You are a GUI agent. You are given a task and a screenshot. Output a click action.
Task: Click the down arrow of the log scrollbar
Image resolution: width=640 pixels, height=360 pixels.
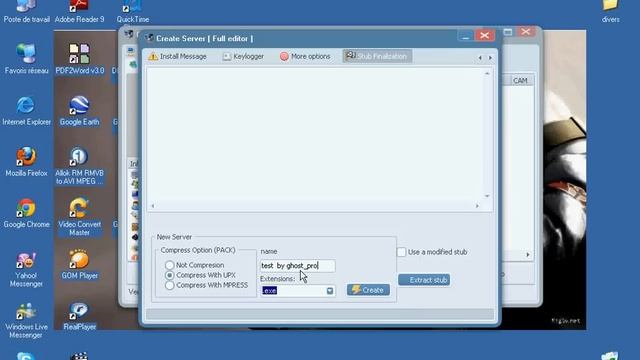[487, 196]
